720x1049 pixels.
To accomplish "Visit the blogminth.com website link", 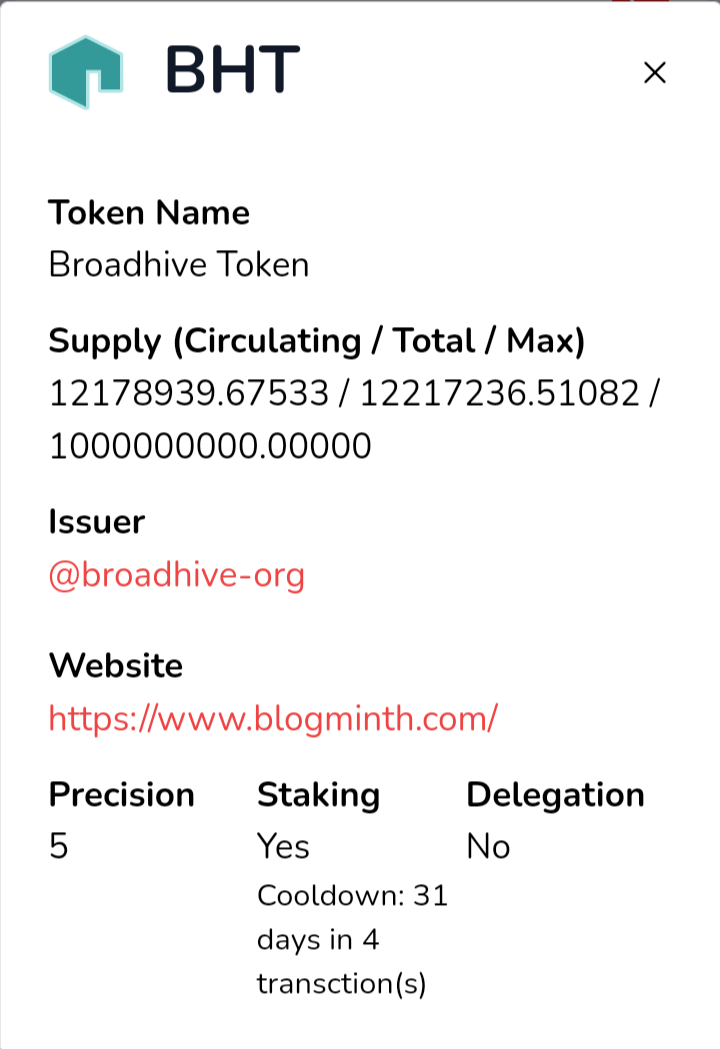I will [x=273, y=718].
